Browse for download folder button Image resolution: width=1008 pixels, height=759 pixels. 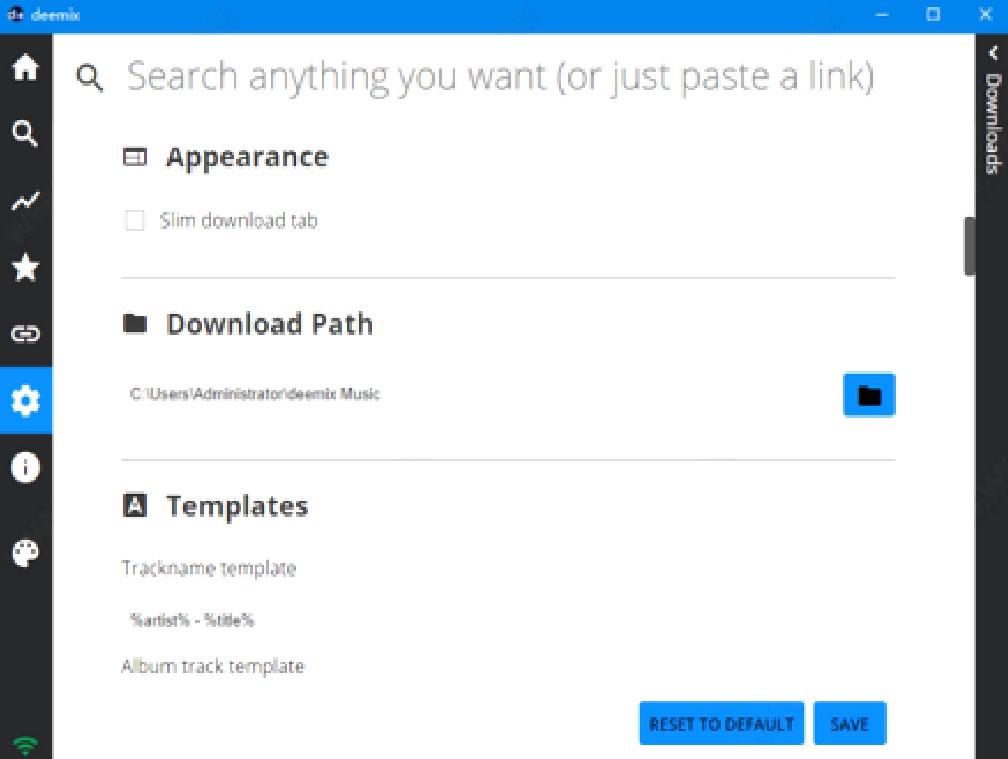coord(869,395)
